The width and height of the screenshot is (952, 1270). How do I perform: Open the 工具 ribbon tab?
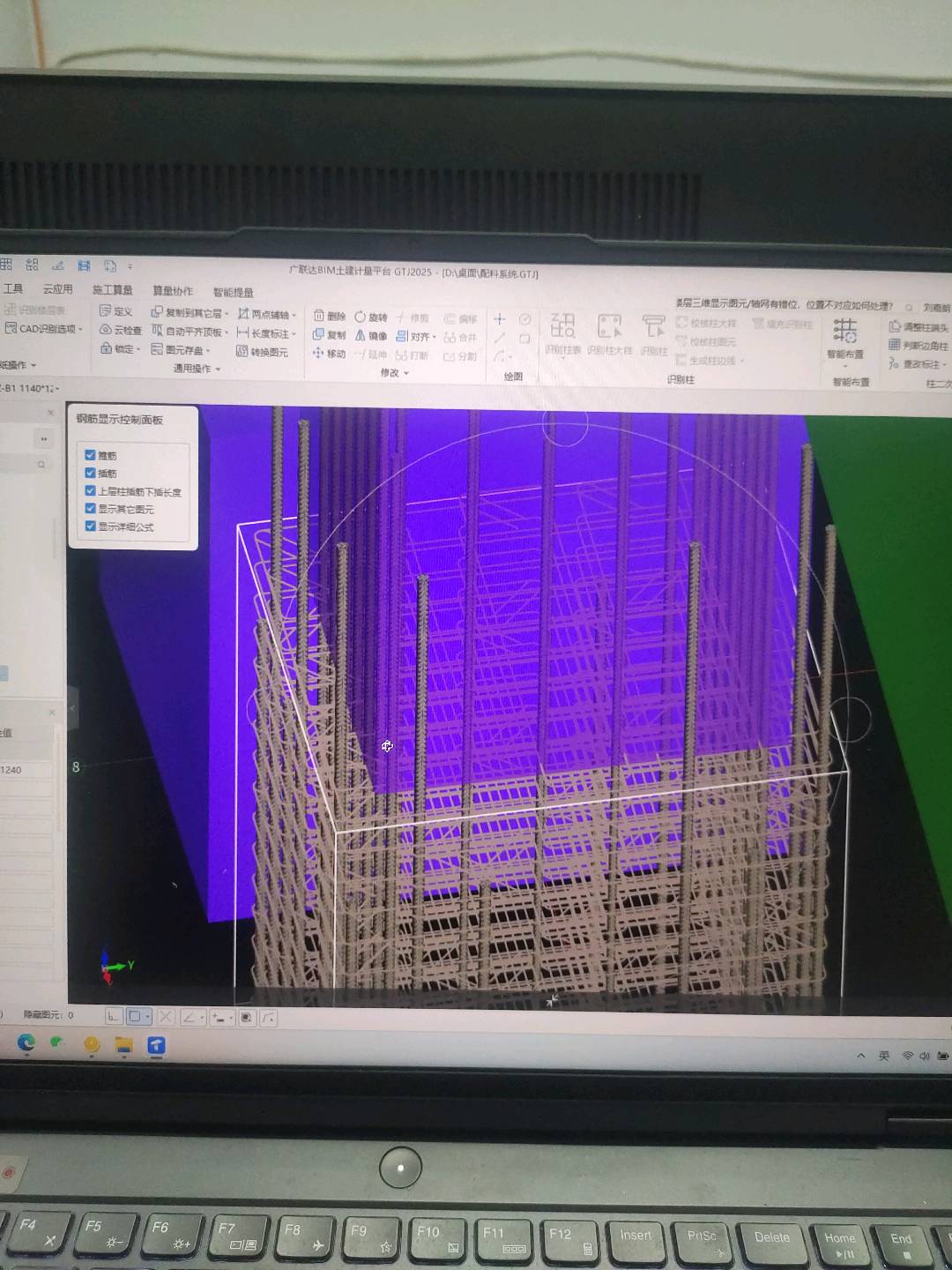point(13,288)
